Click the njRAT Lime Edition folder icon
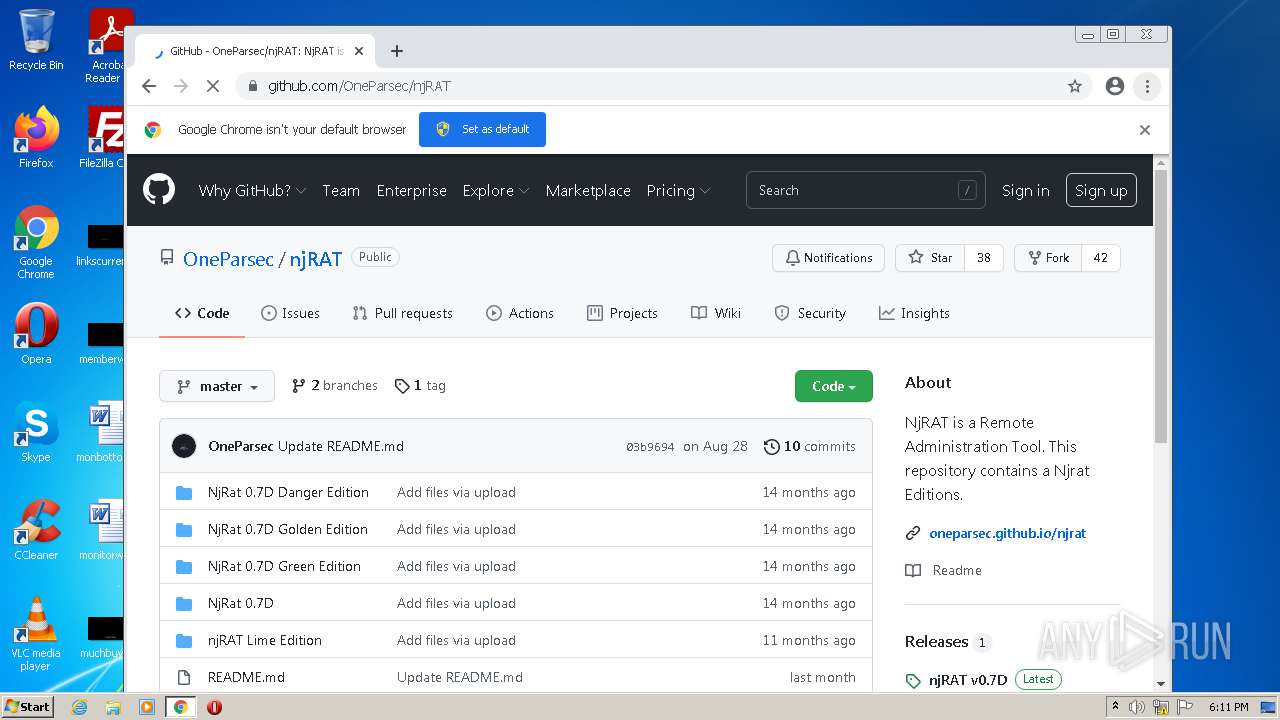The image size is (1280, 720). pyautogui.click(x=184, y=640)
